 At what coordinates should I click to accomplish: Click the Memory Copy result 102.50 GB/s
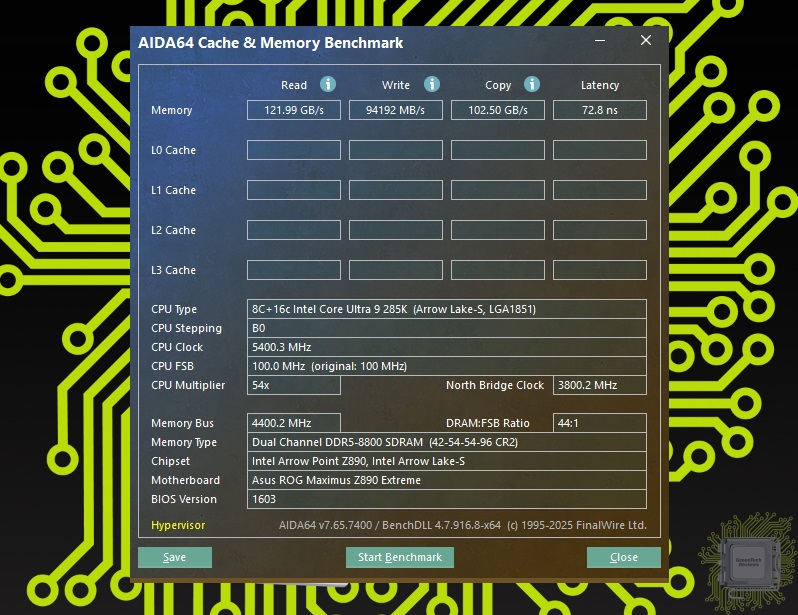click(498, 110)
